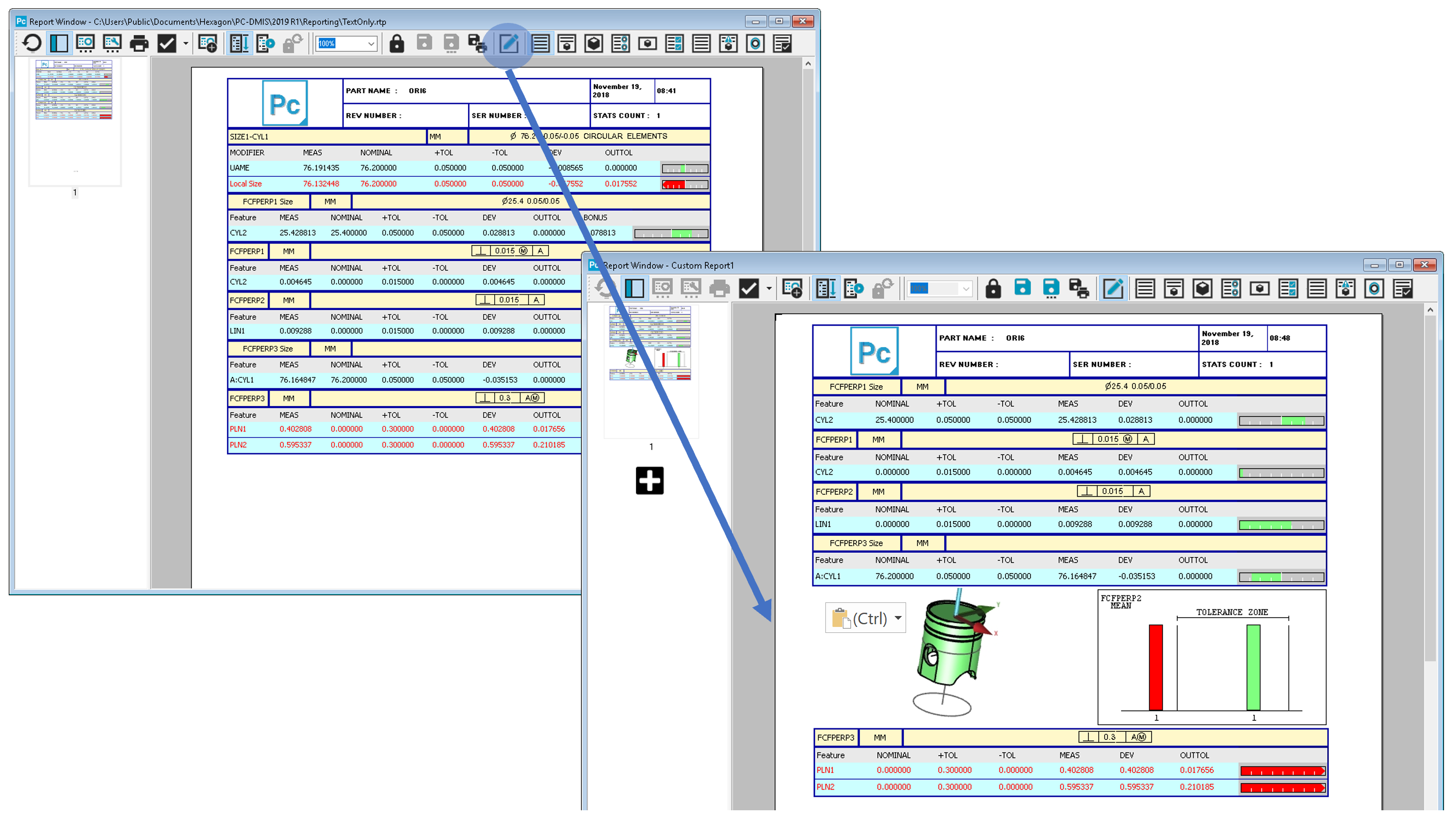This screenshot has width=1456, height=819.
Task: Open the zoom percentage dropdown showing 100%
Action: [345, 43]
